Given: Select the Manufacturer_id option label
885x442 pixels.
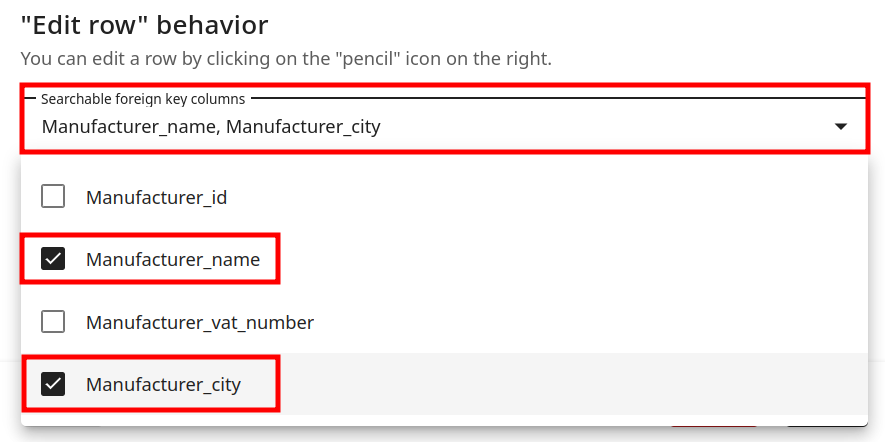Looking at the screenshot, I should click(156, 197).
